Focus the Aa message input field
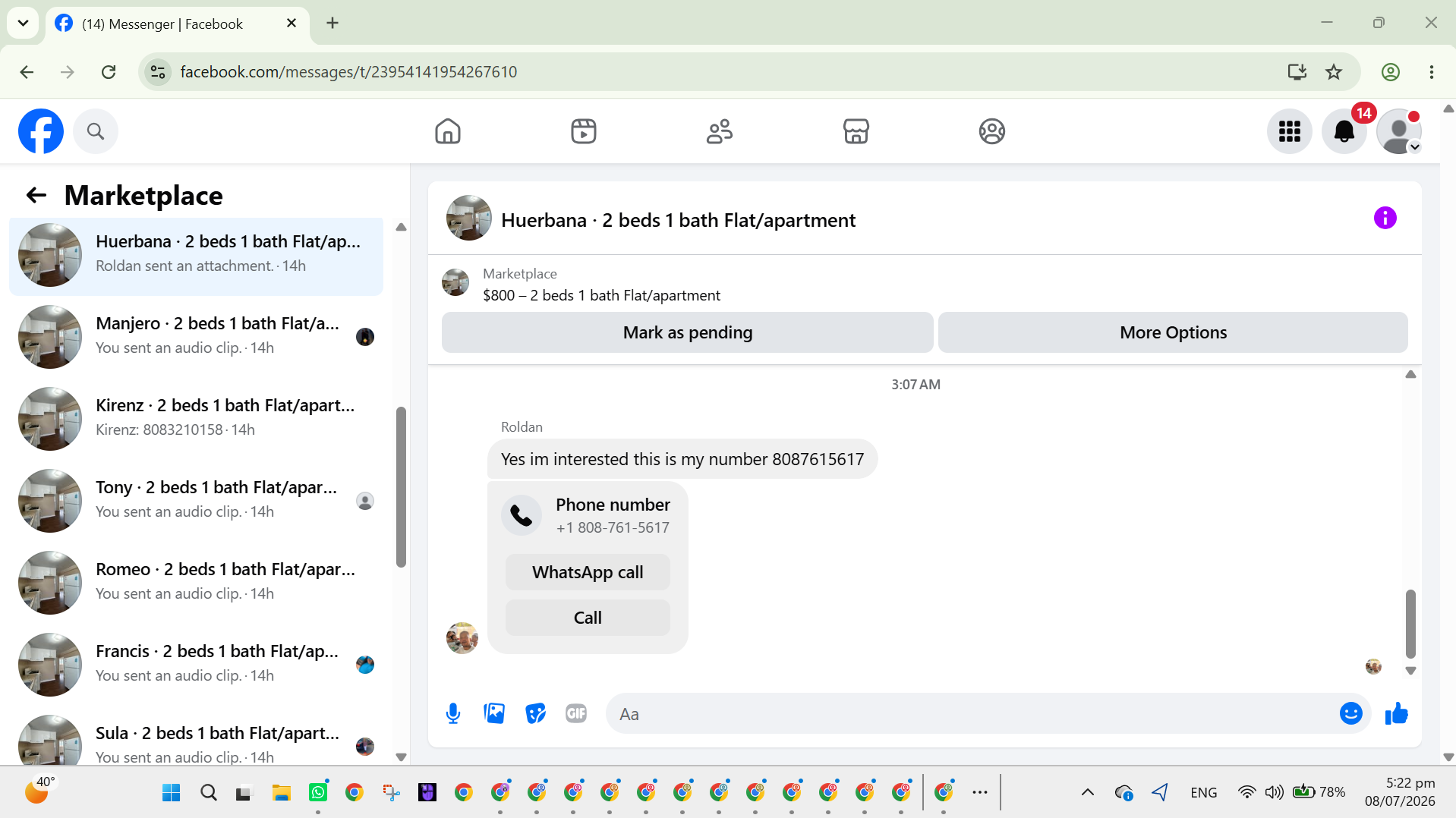Screen dimensions: 1456x818 tap(971, 713)
